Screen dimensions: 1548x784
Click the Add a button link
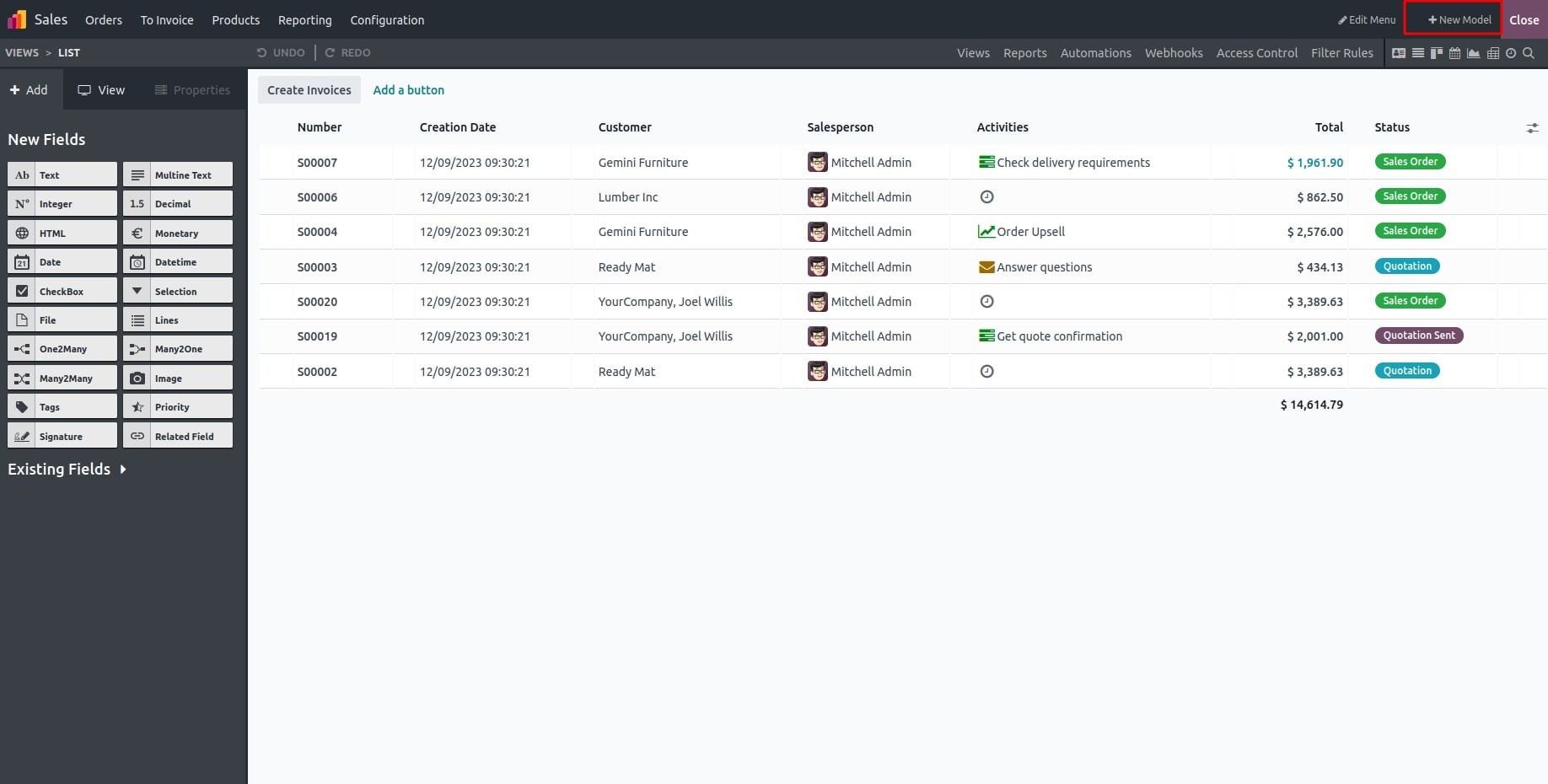[409, 89]
